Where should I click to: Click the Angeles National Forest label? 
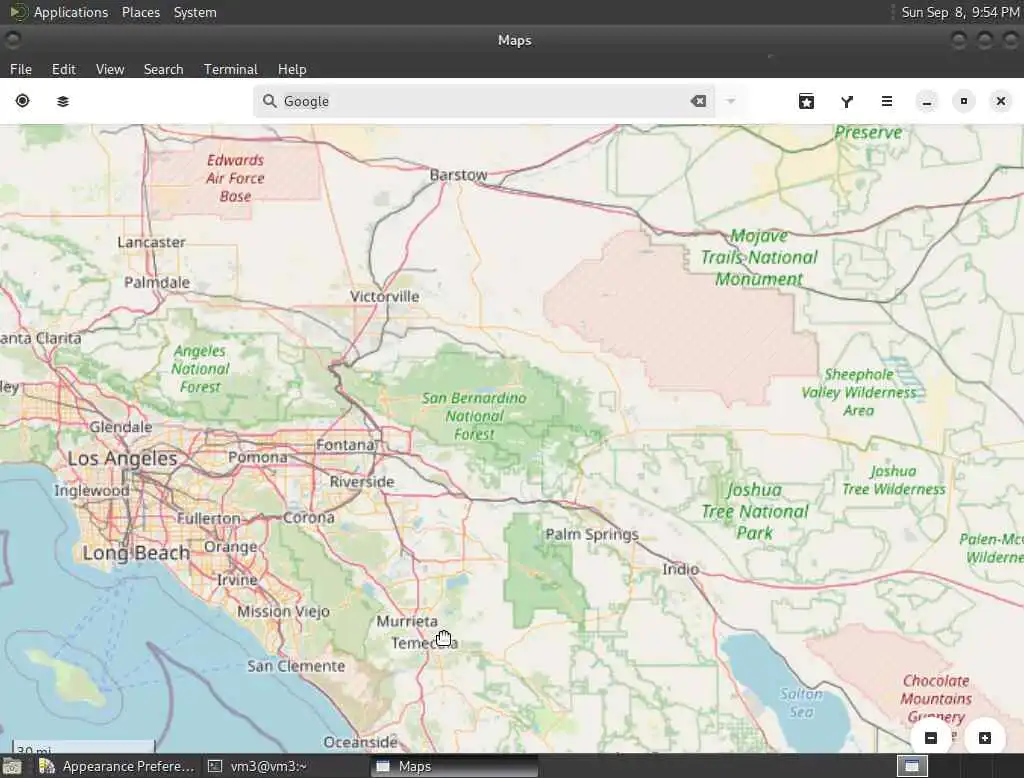pyautogui.click(x=200, y=369)
